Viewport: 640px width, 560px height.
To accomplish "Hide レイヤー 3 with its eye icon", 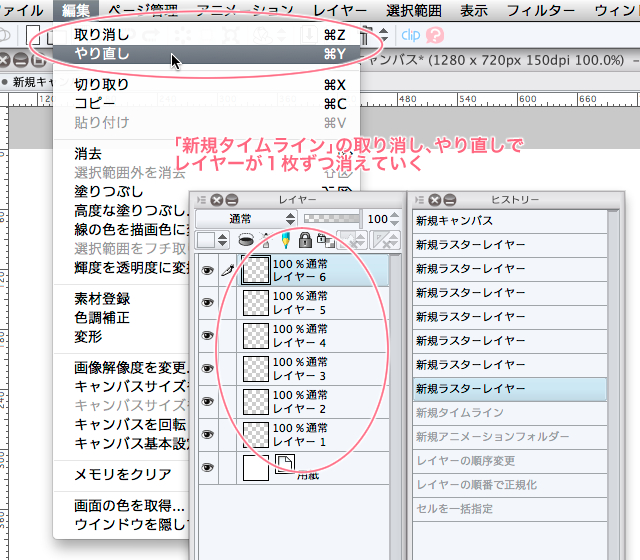I will (x=208, y=369).
